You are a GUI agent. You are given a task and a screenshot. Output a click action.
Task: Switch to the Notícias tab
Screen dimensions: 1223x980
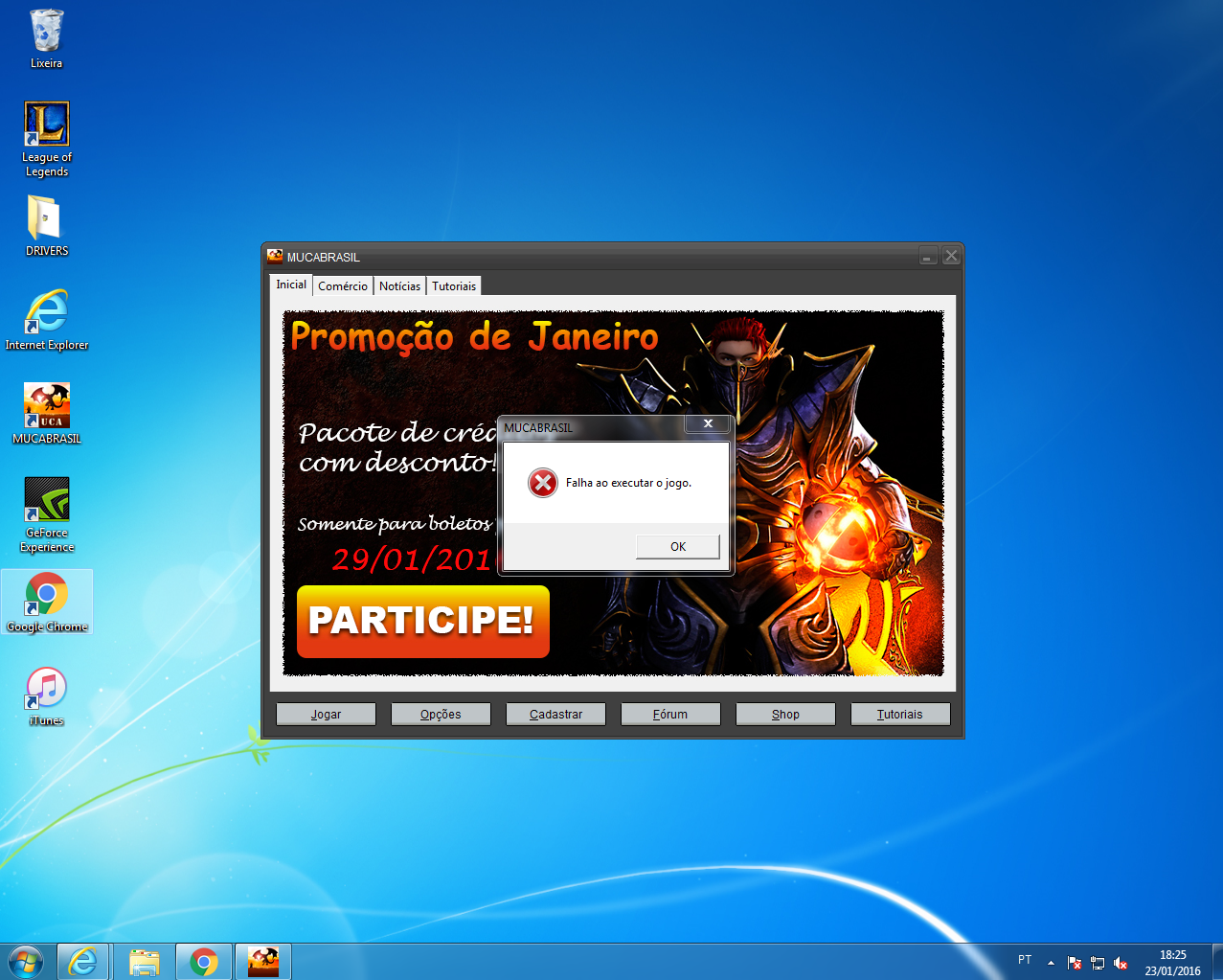(x=399, y=286)
